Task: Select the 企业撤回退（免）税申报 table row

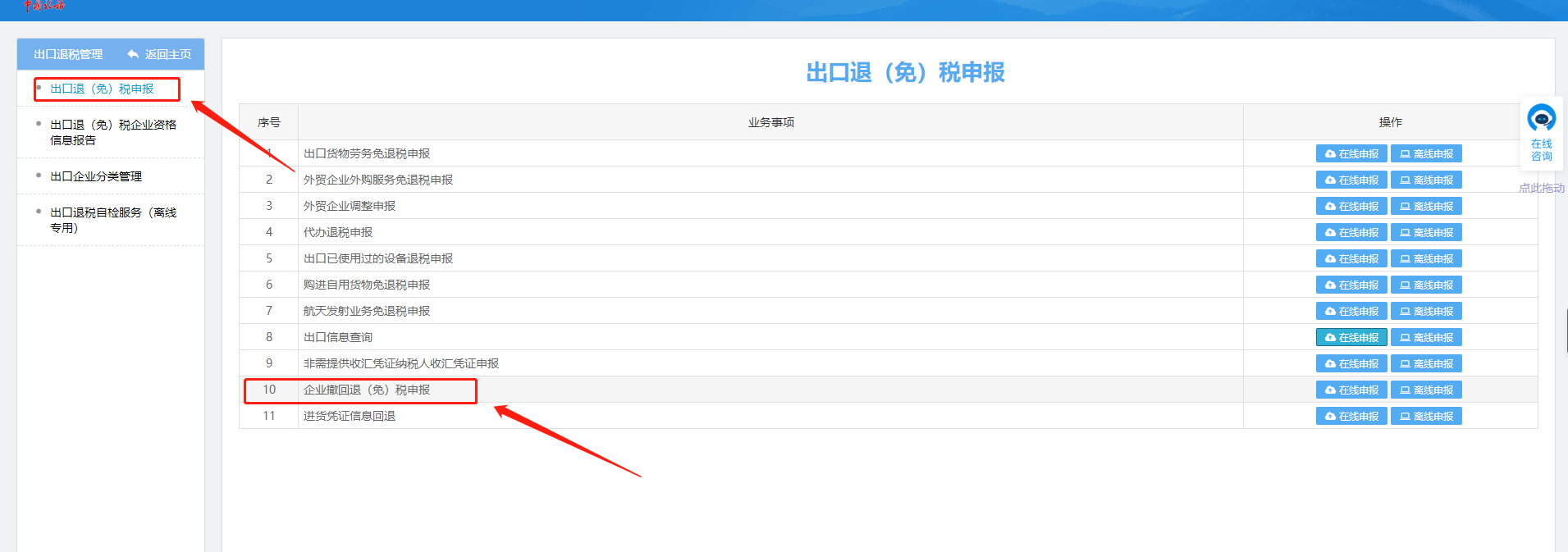Action: coord(367,390)
